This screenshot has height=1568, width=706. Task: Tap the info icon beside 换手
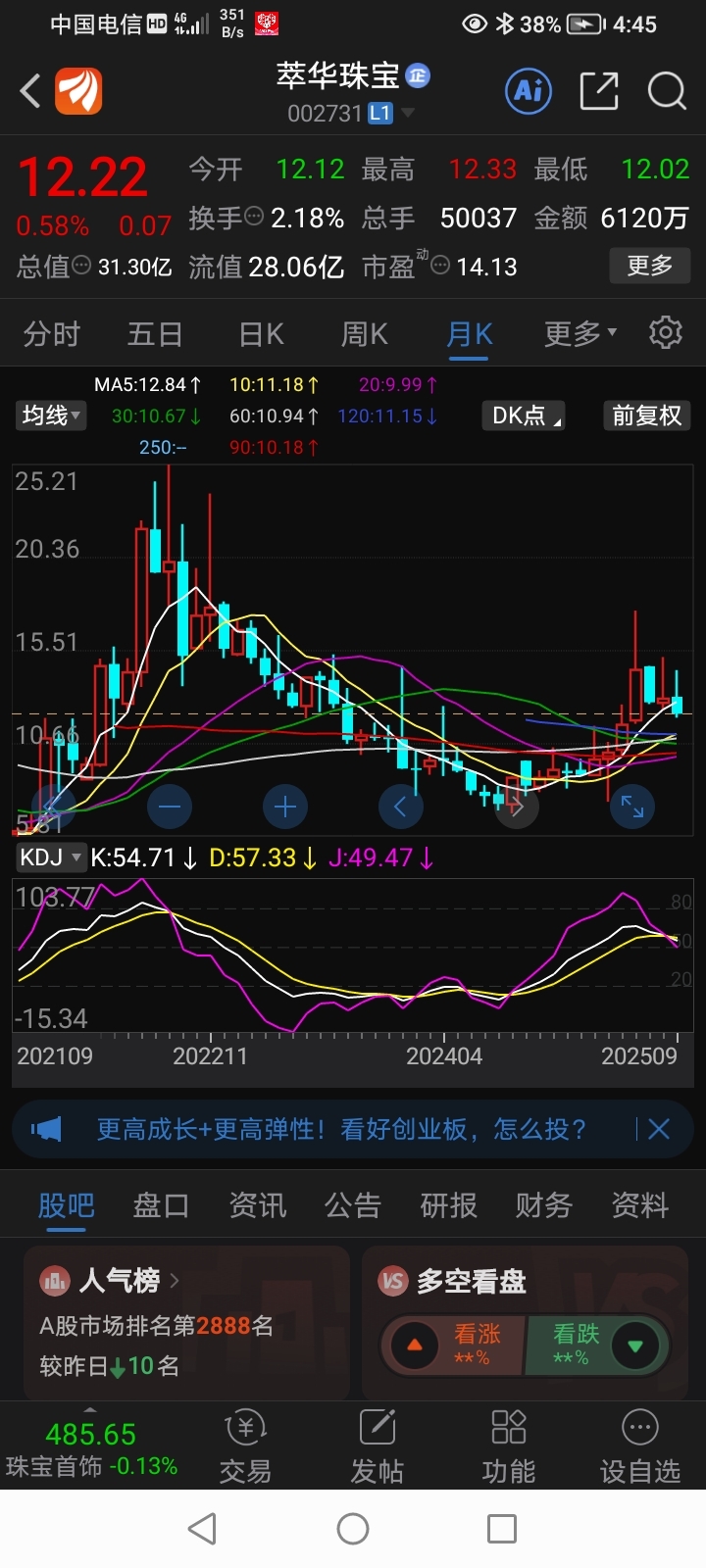click(254, 217)
